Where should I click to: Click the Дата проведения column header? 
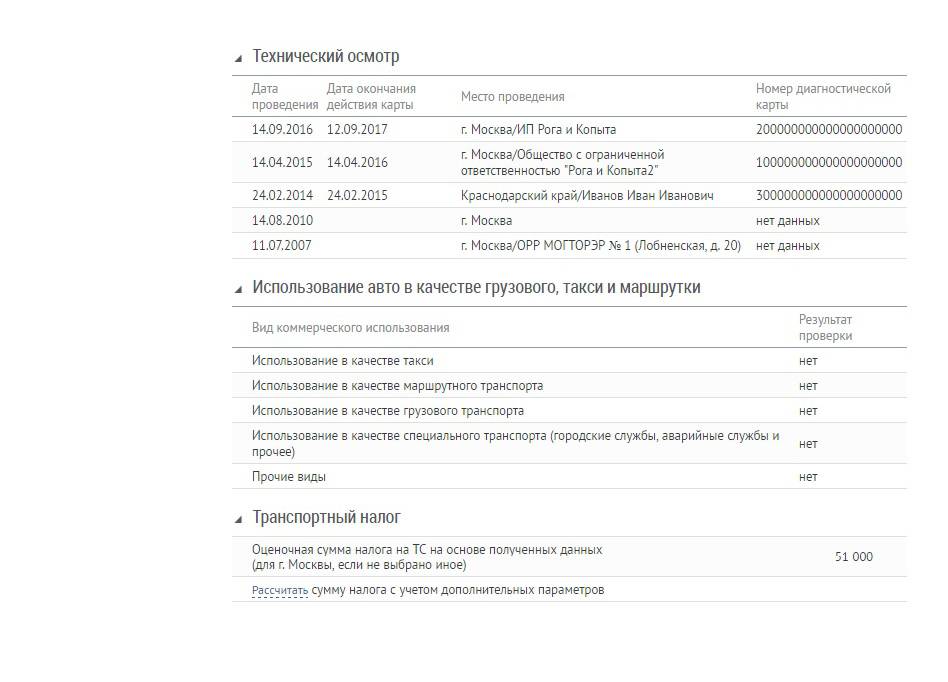[x=284, y=97]
